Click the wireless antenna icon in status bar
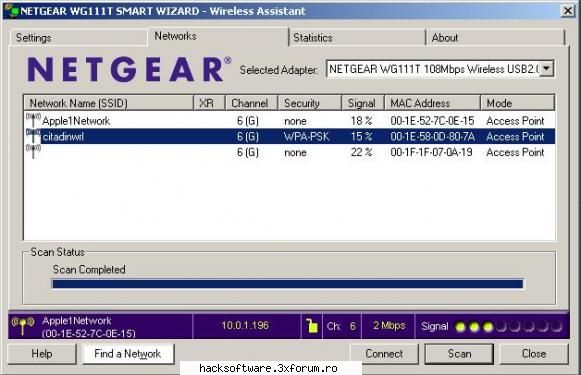Viewport: 581px width, 375px height. point(23,326)
